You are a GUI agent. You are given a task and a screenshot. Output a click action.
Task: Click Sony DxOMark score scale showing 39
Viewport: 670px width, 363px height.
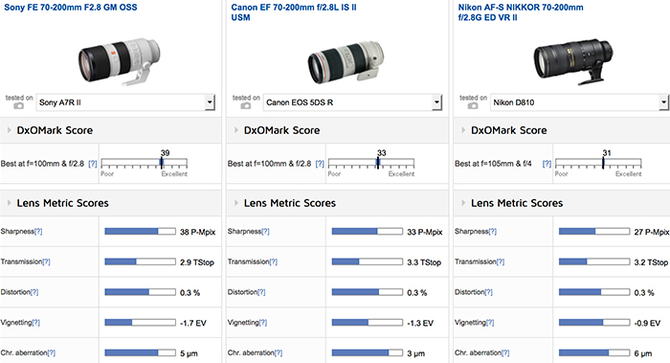144,163
